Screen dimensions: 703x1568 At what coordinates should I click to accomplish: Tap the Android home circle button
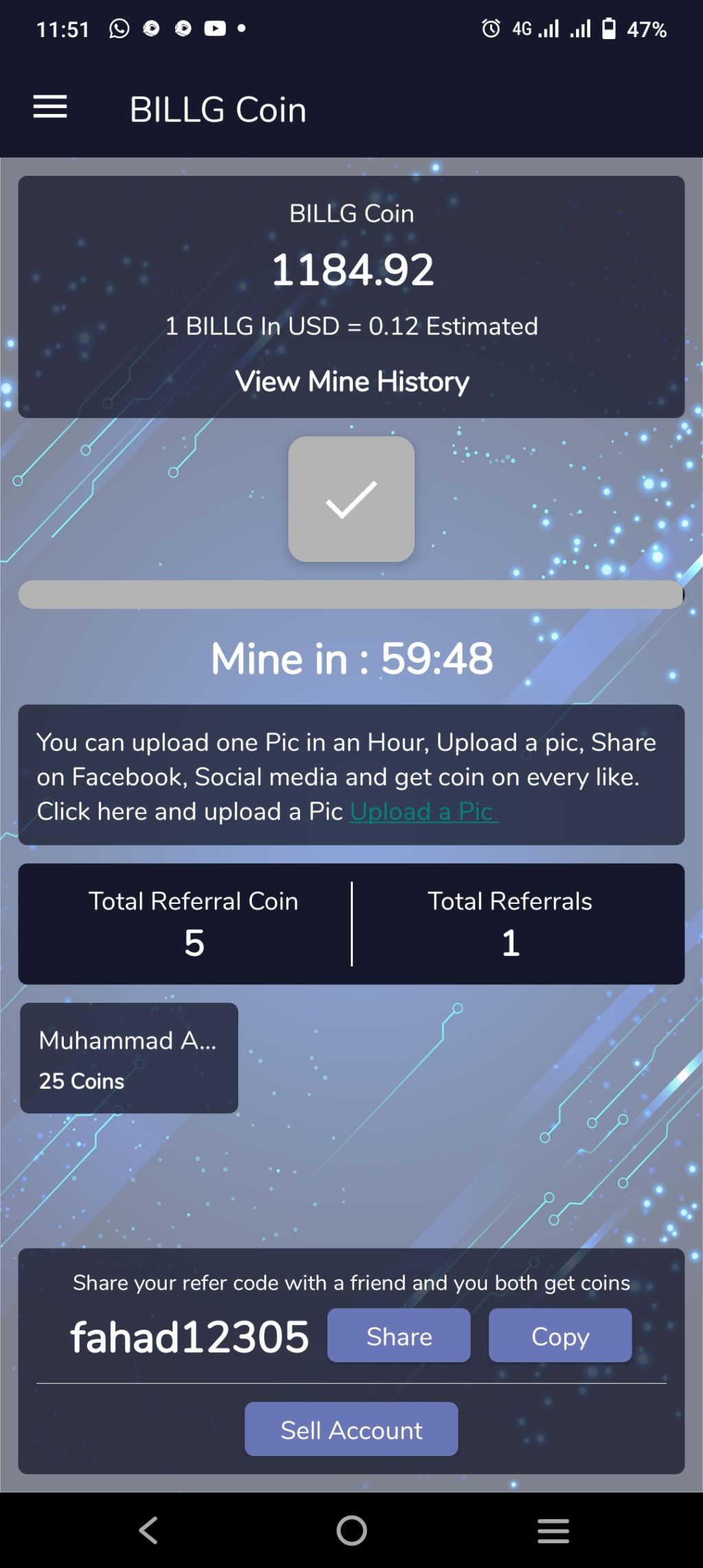tap(351, 1530)
